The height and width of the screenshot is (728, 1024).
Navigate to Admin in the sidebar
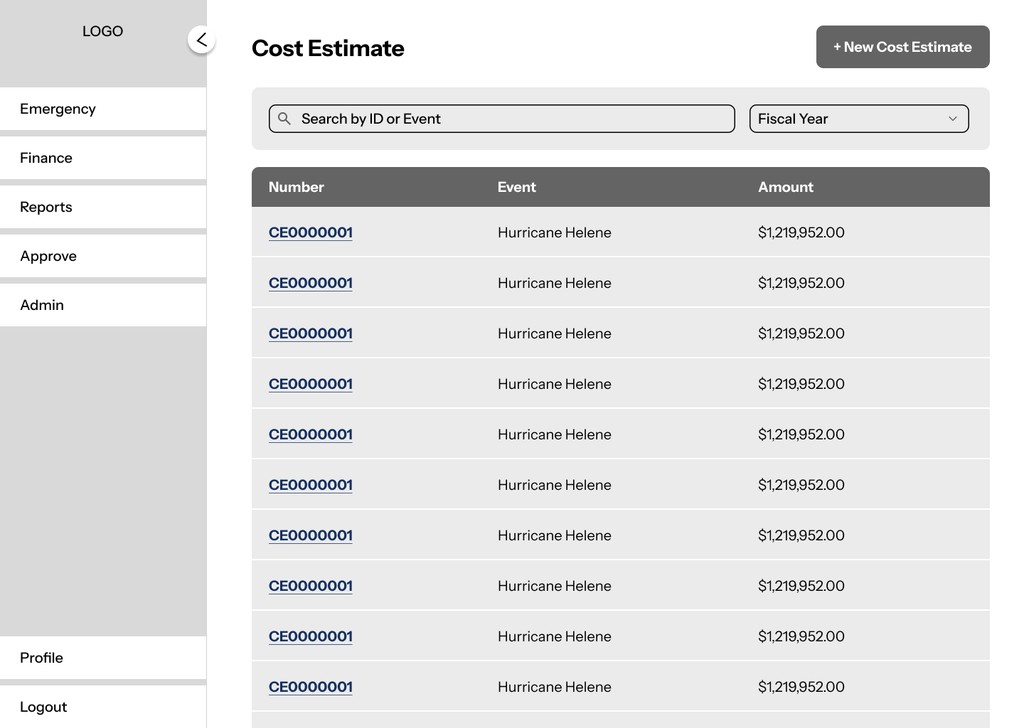pos(103,305)
